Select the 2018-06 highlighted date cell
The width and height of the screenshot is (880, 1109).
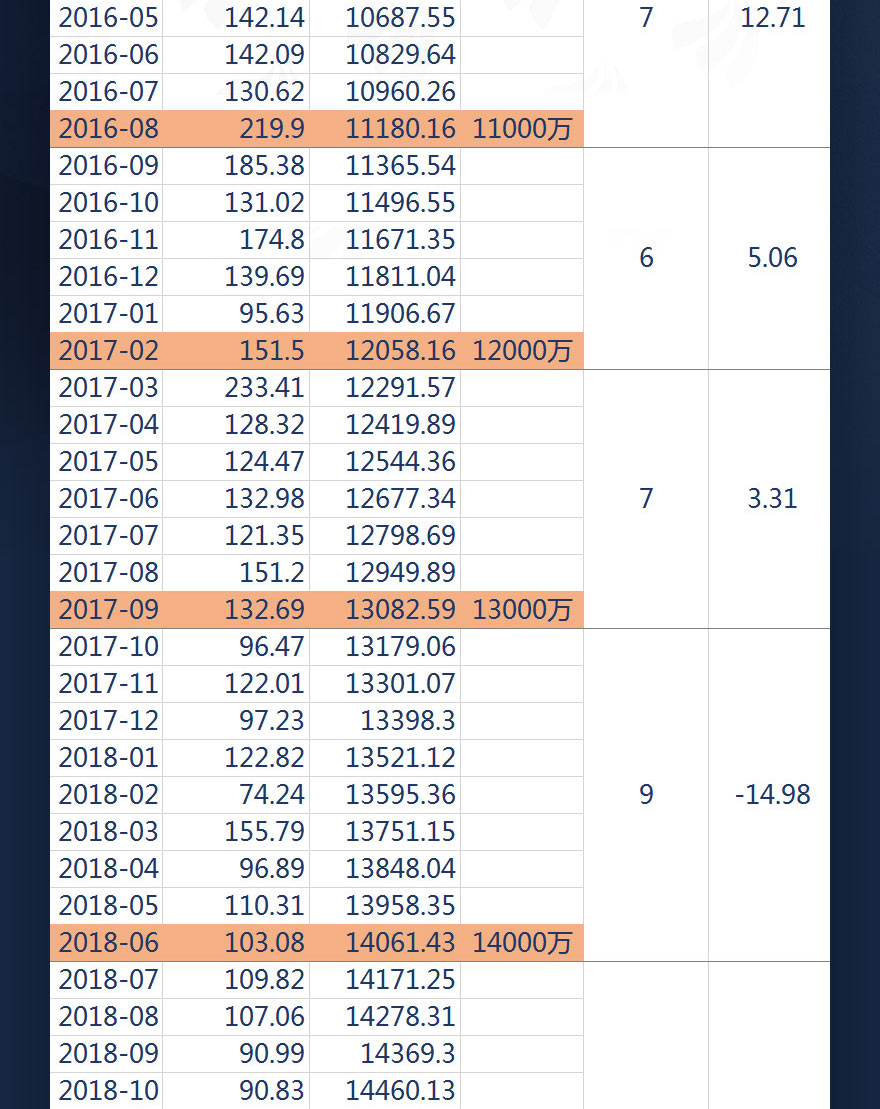[108, 943]
